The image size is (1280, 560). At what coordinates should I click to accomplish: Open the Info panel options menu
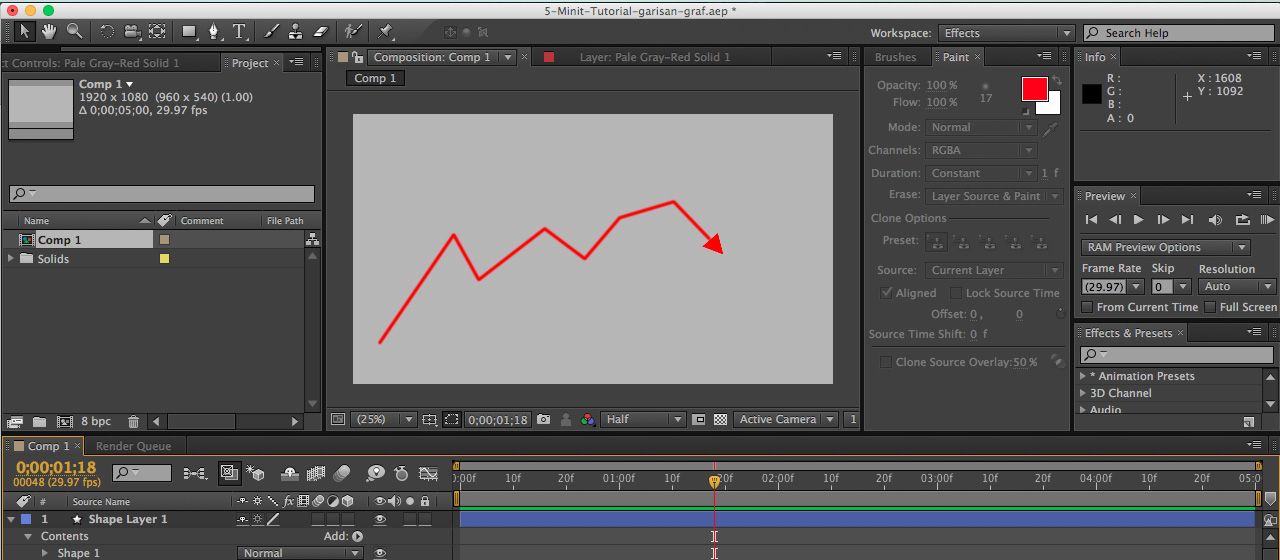(1255, 57)
